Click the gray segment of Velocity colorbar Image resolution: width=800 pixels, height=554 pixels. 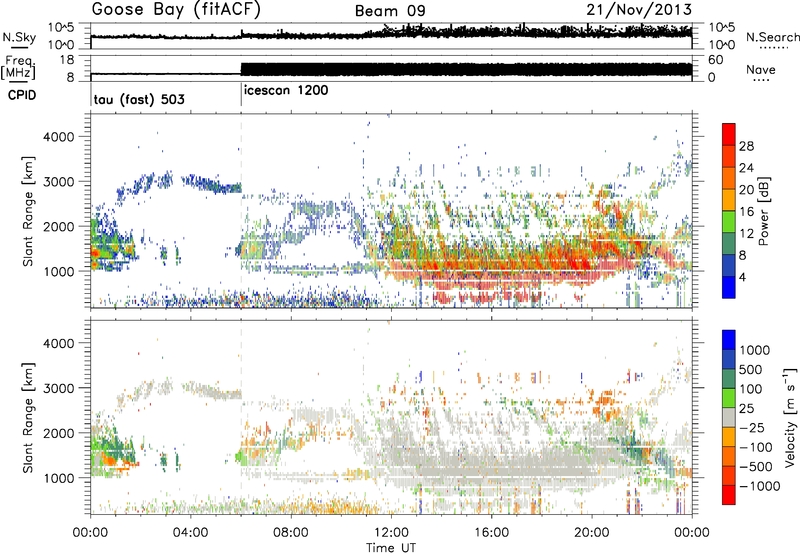[x=729, y=418]
